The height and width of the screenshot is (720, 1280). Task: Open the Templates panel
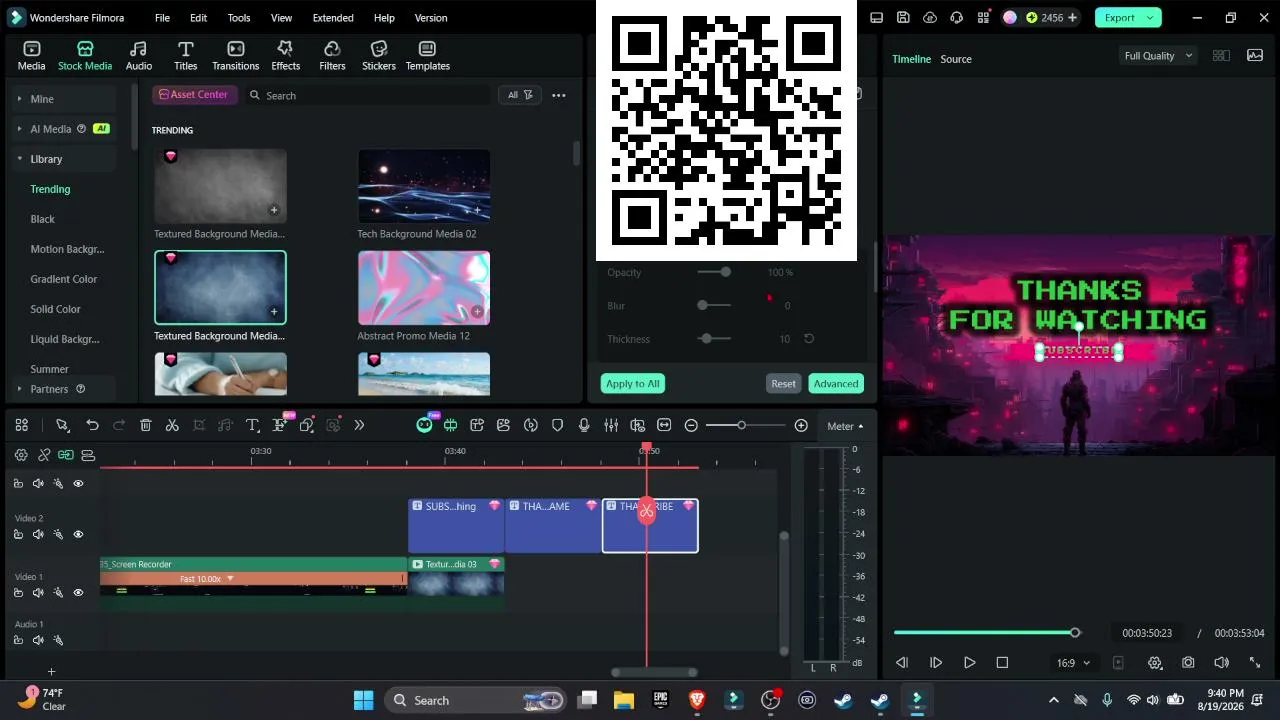(427, 56)
